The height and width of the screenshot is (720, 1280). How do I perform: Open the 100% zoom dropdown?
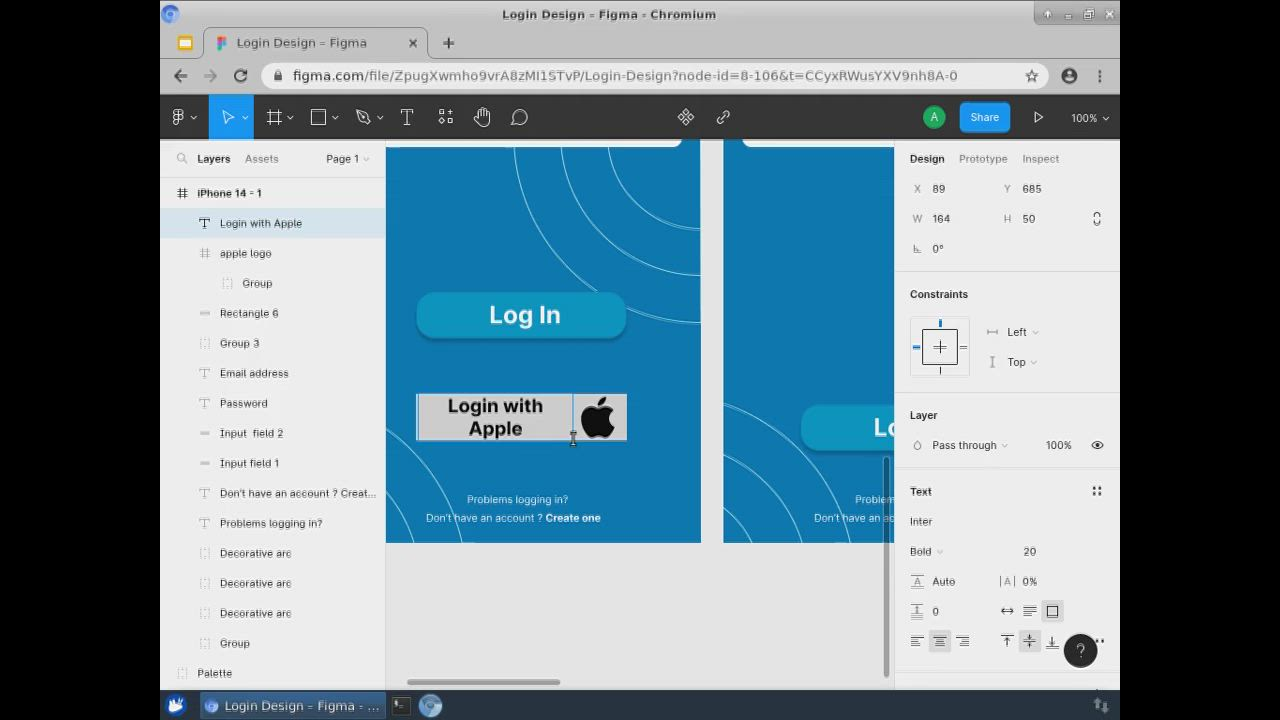tap(1090, 118)
